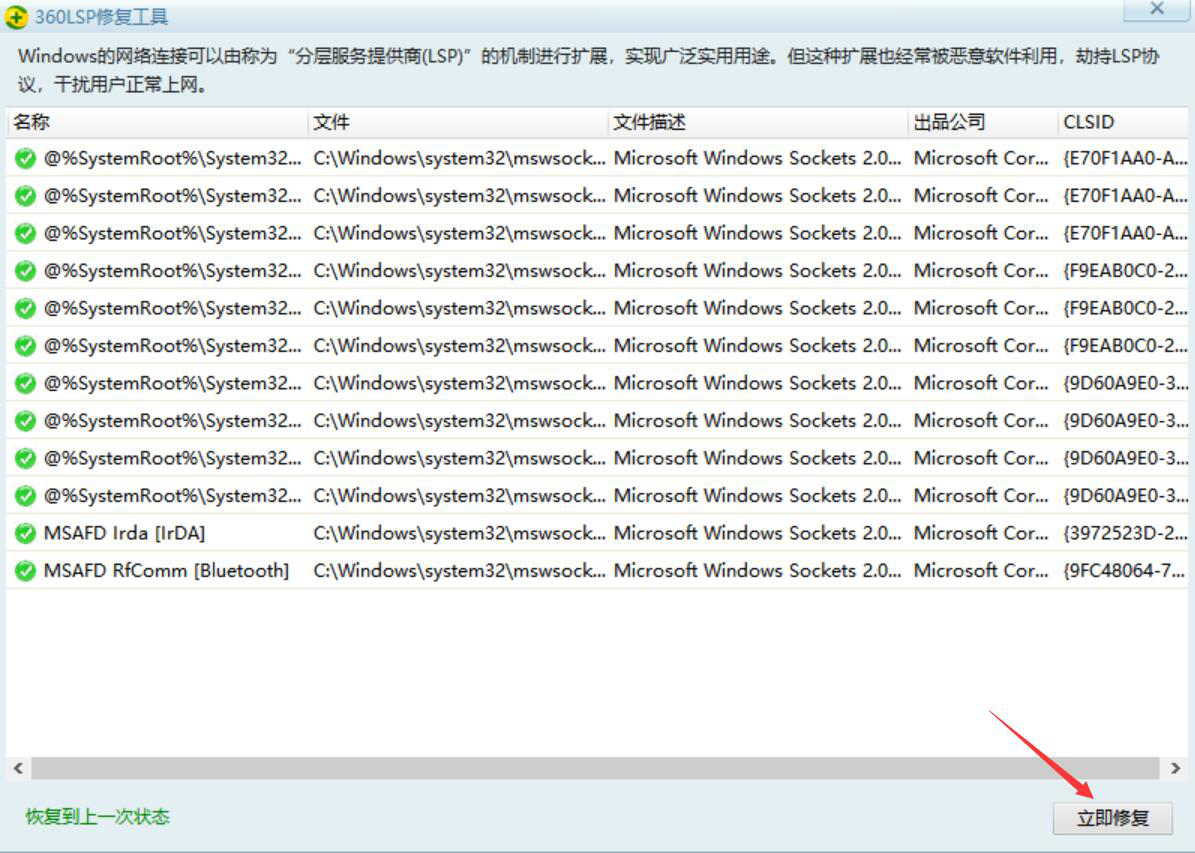Click Microsoft Cor... in MSAFD Irda row
The width and height of the screenshot is (1195, 853).
coord(981,533)
